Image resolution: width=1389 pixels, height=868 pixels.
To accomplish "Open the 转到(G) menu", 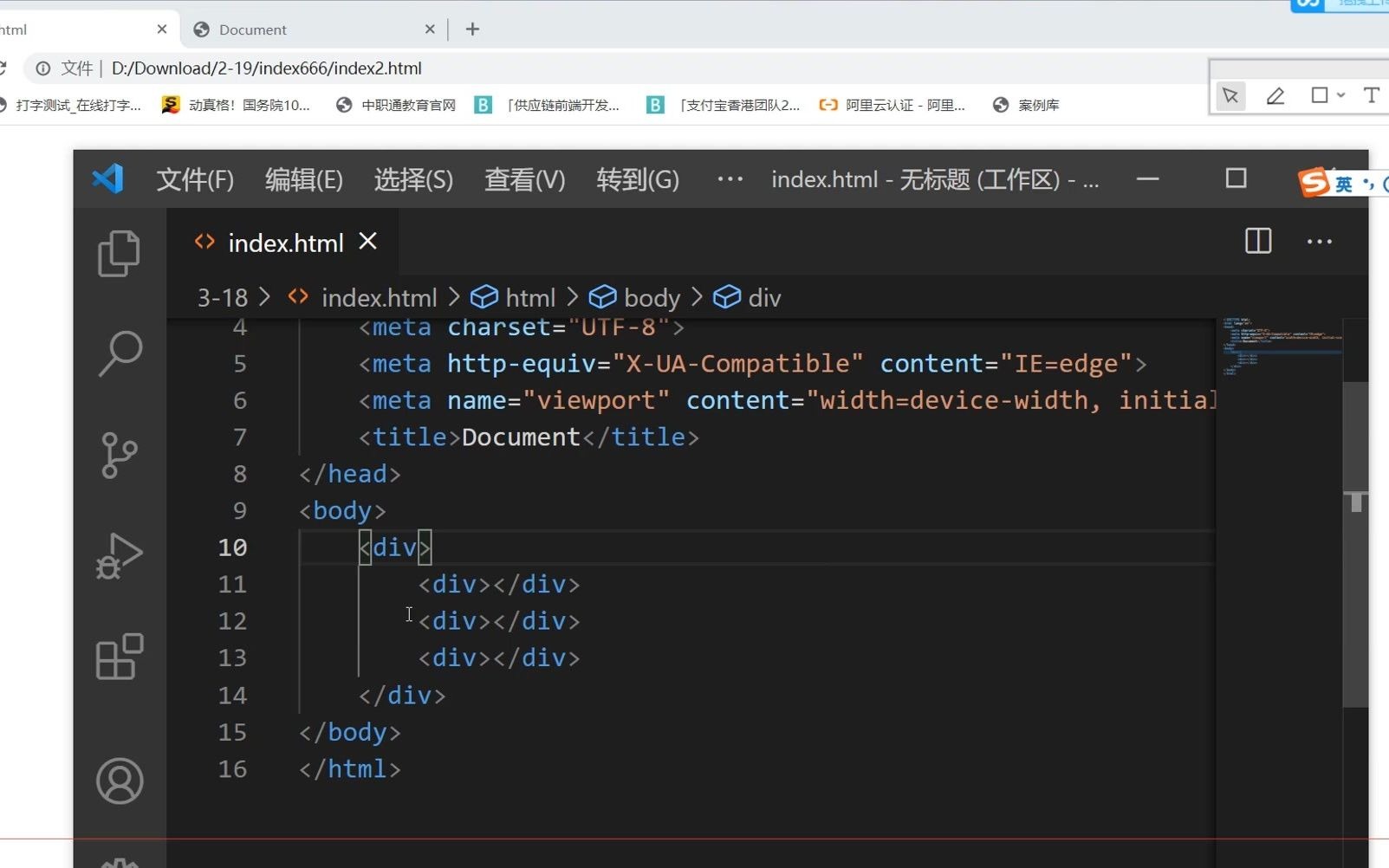I will [x=638, y=179].
